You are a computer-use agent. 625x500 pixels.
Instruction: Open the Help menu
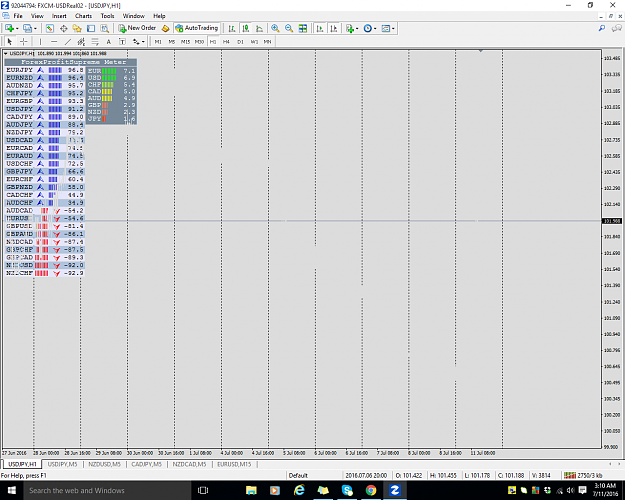[159, 16]
